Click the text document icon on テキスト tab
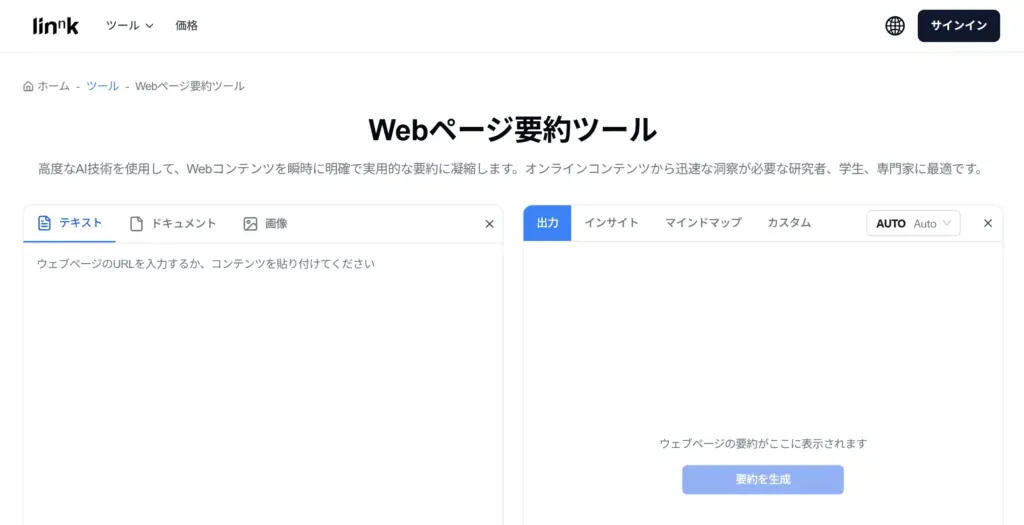The image size is (1024, 525). pos(44,223)
